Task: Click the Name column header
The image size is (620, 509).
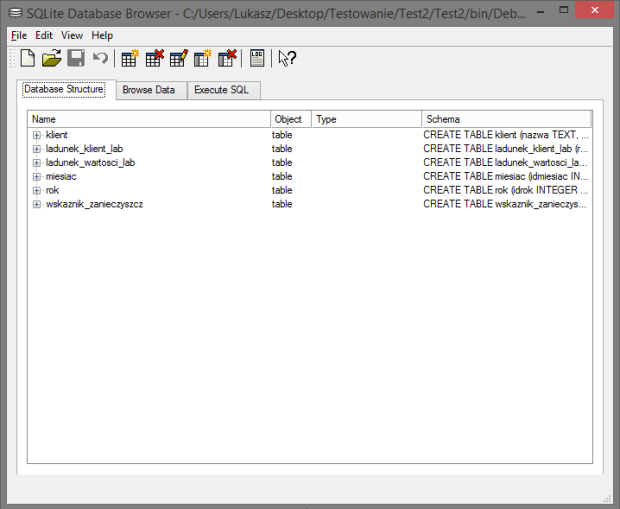Action: (149, 119)
